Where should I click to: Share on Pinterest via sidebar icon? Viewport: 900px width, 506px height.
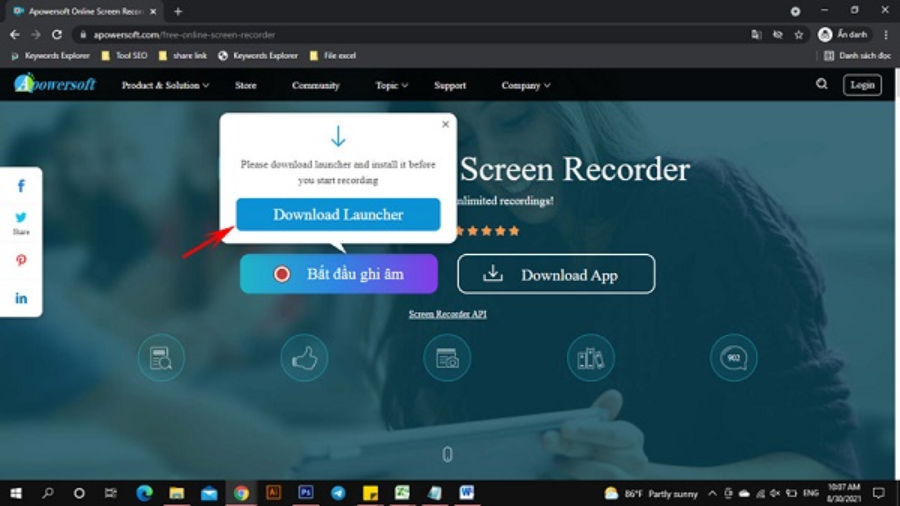21,260
